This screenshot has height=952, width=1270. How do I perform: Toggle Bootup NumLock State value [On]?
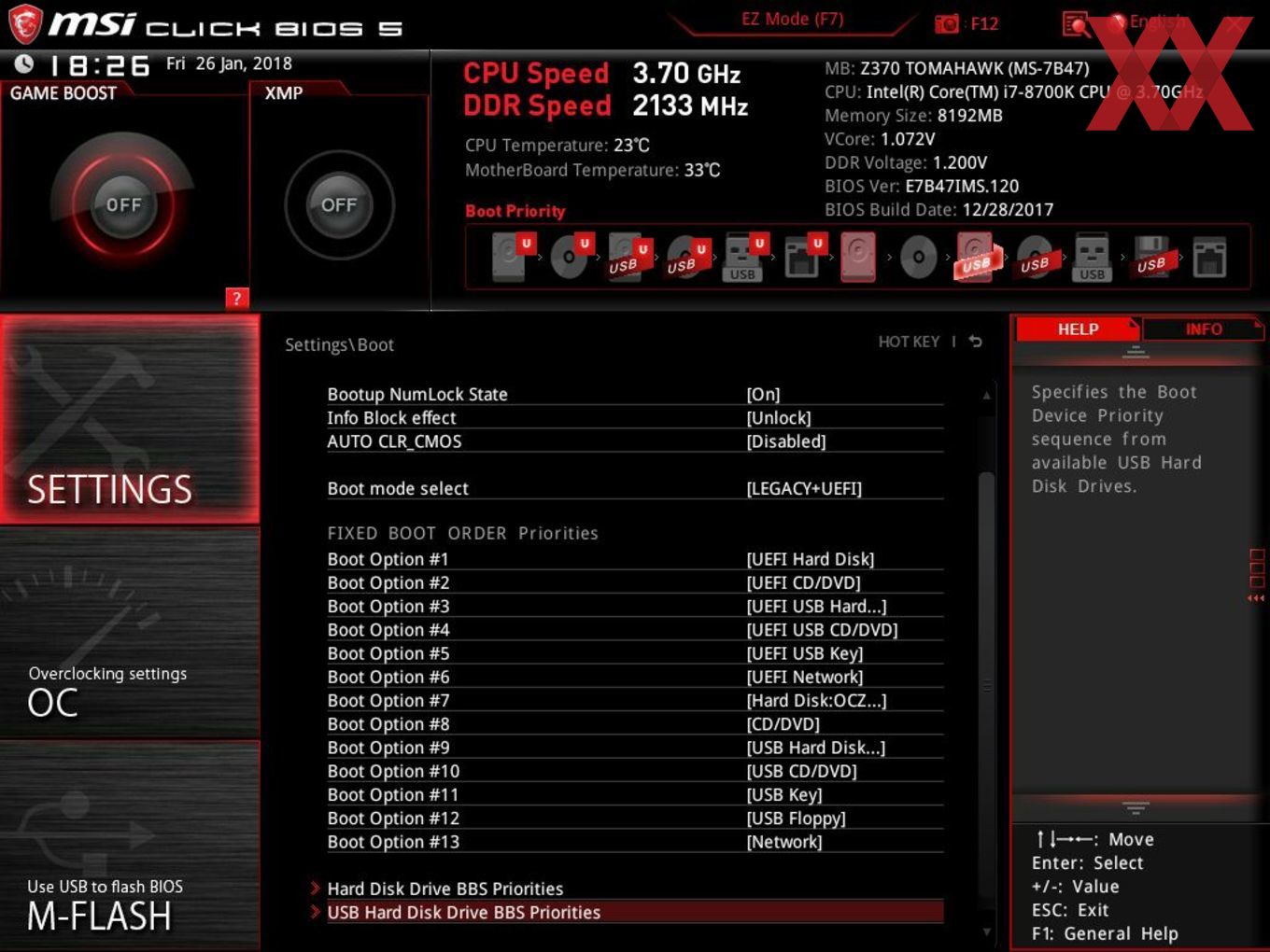pyautogui.click(x=763, y=394)
